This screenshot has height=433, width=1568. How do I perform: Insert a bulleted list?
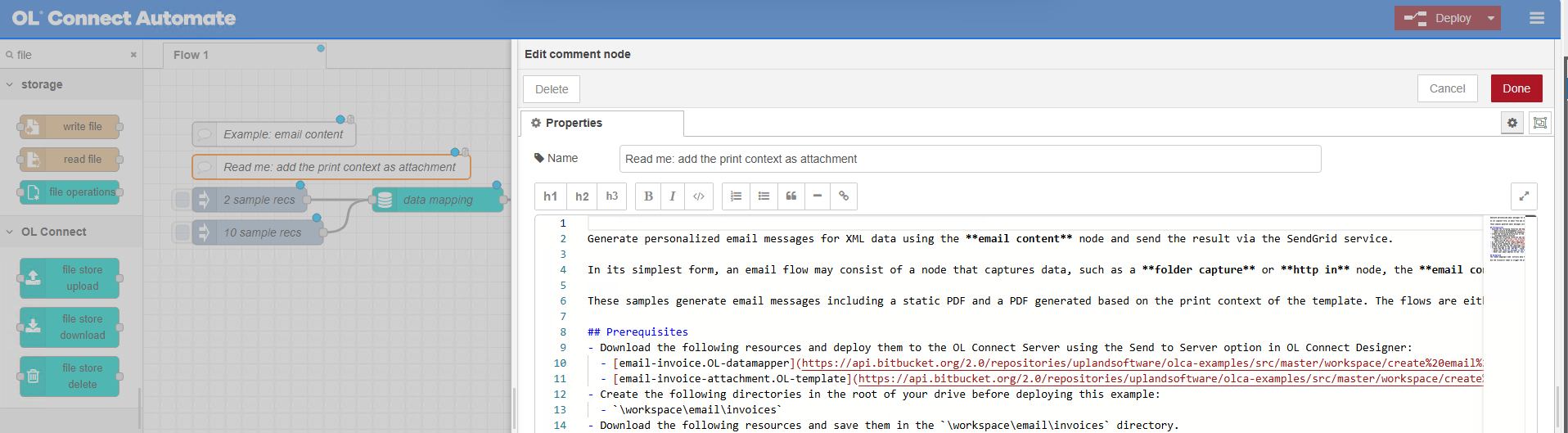764,196
